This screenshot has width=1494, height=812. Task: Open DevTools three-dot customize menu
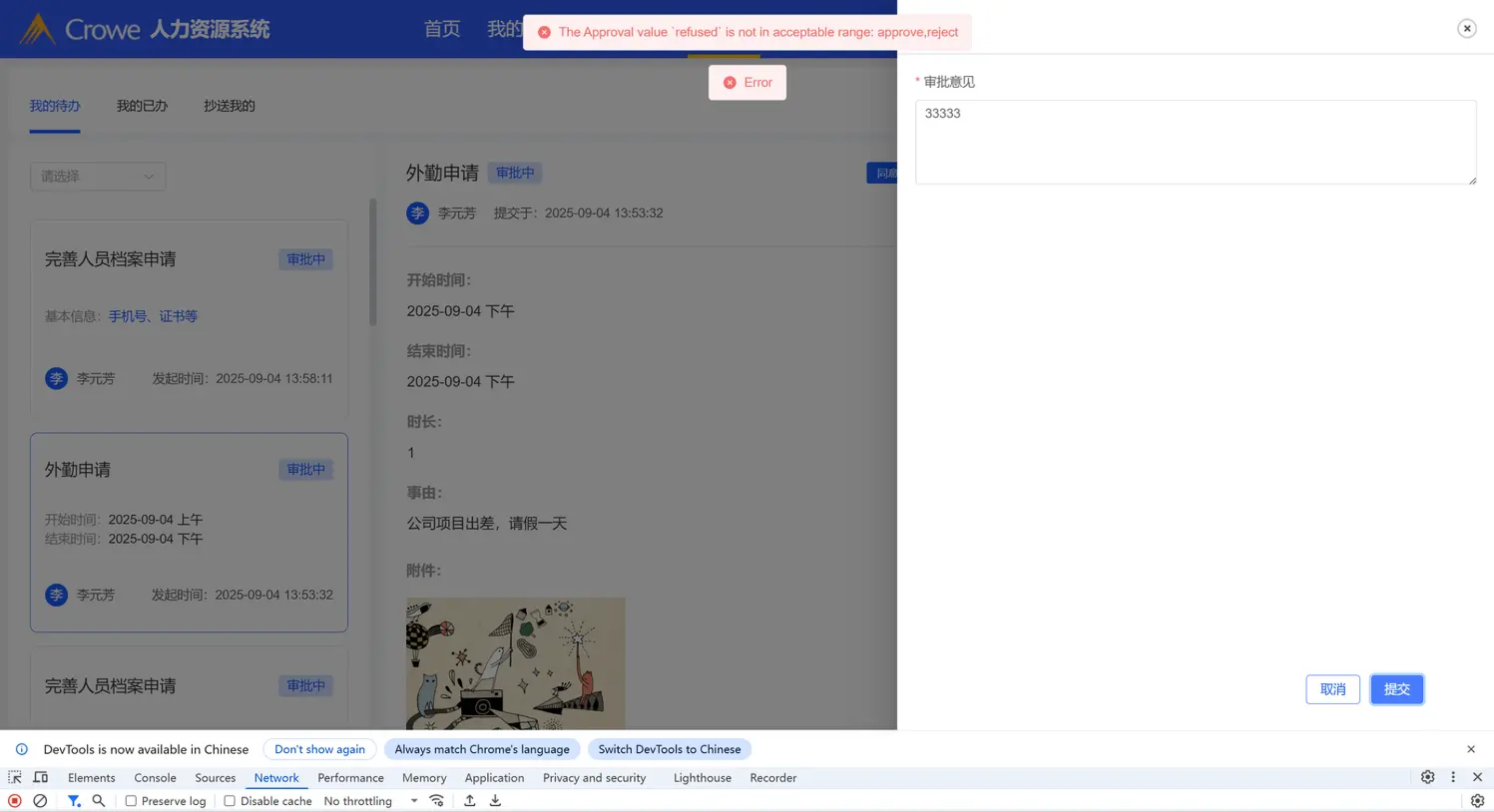[x=1453, y=777]
